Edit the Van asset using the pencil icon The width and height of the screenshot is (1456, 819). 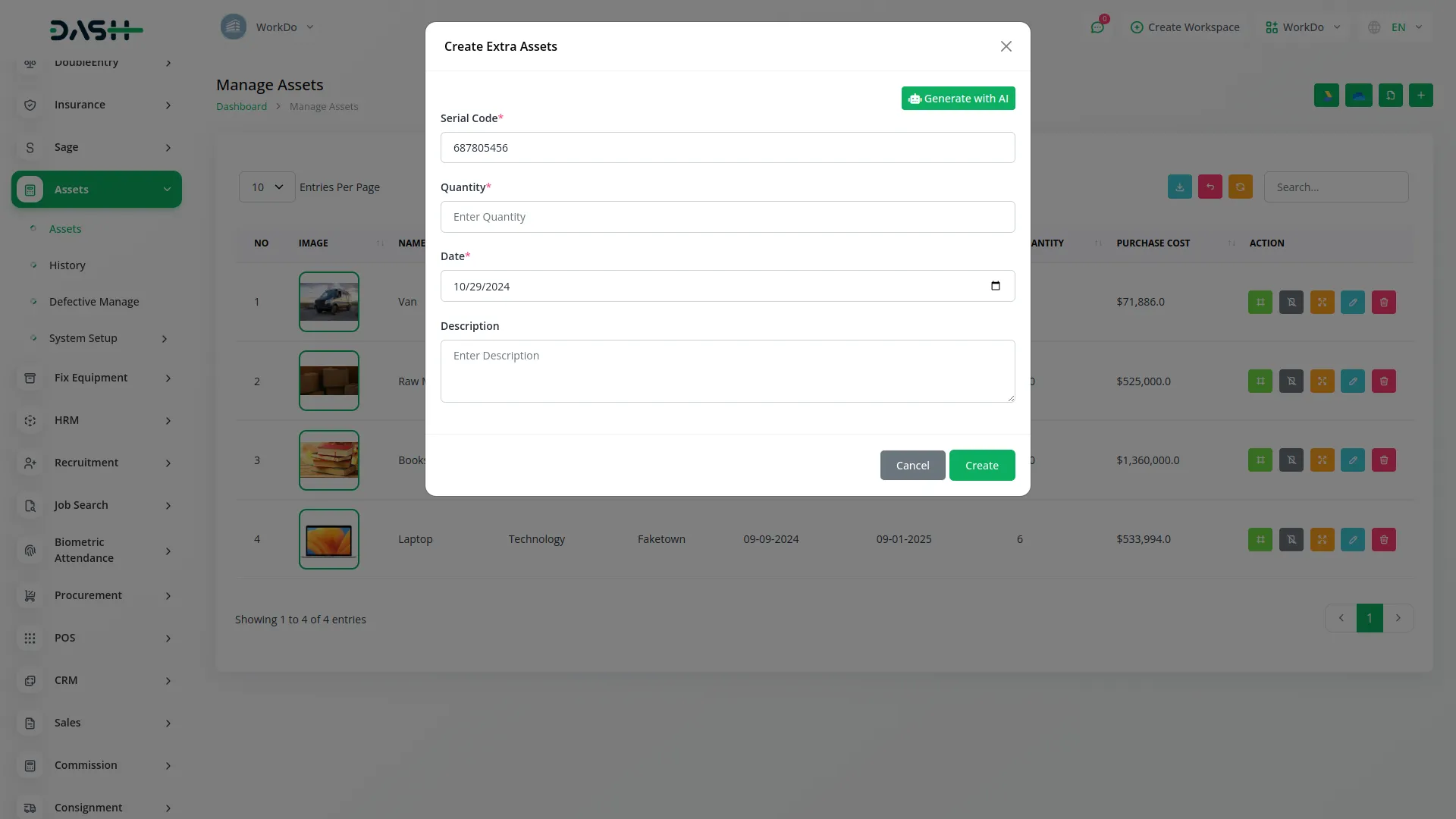pyautogui.click(x=1353, y=302)
